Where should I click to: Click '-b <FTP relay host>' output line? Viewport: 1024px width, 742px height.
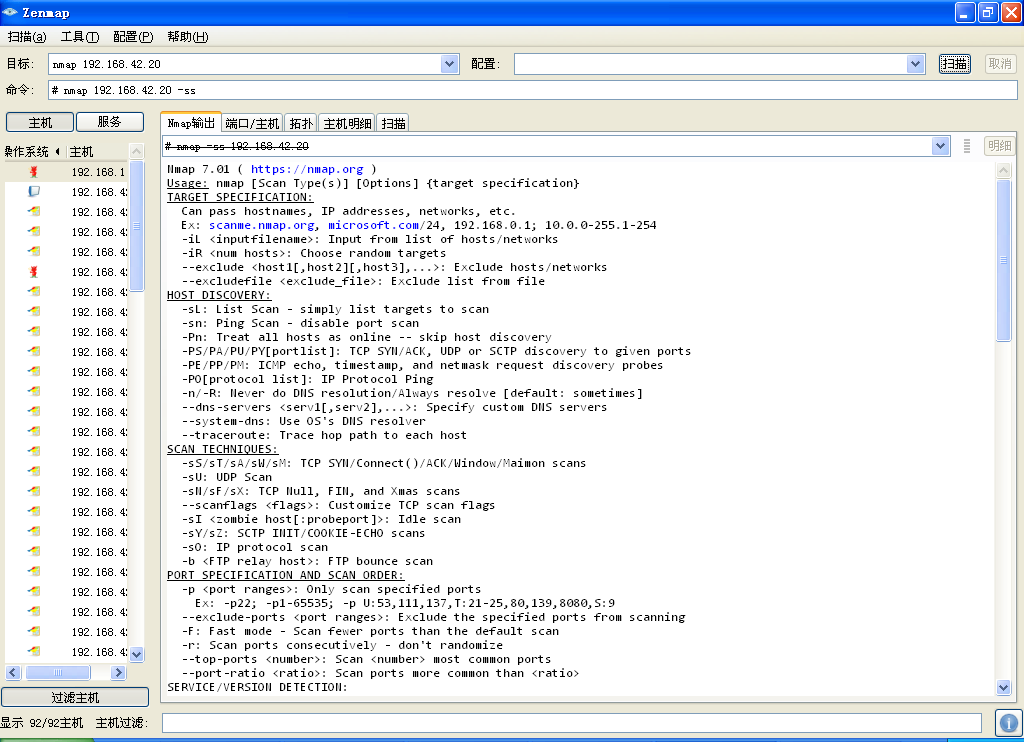pos(307,562)
